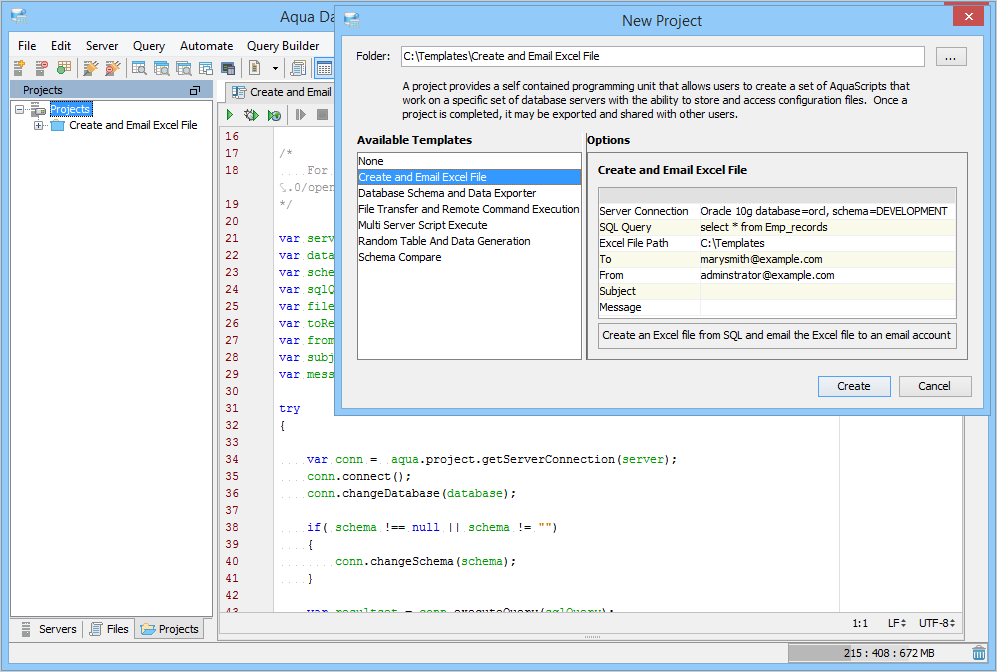Open the LF line ending selector

pos(896,623)
